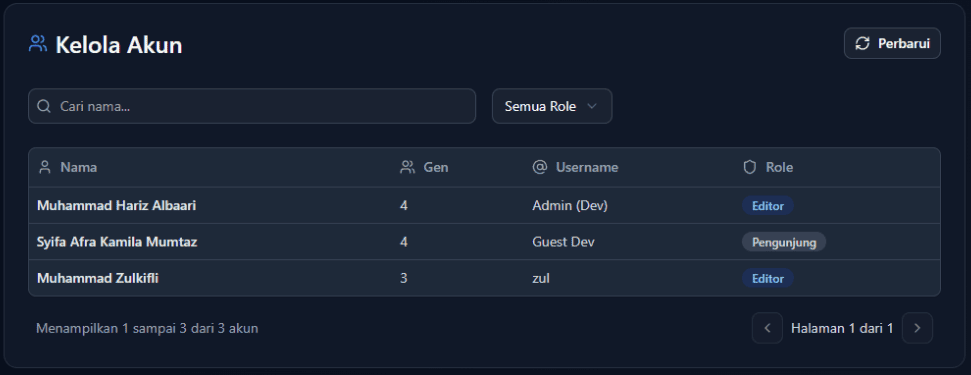Click the Editor badge for zul
971x375 pixels.
pos(768,278)
